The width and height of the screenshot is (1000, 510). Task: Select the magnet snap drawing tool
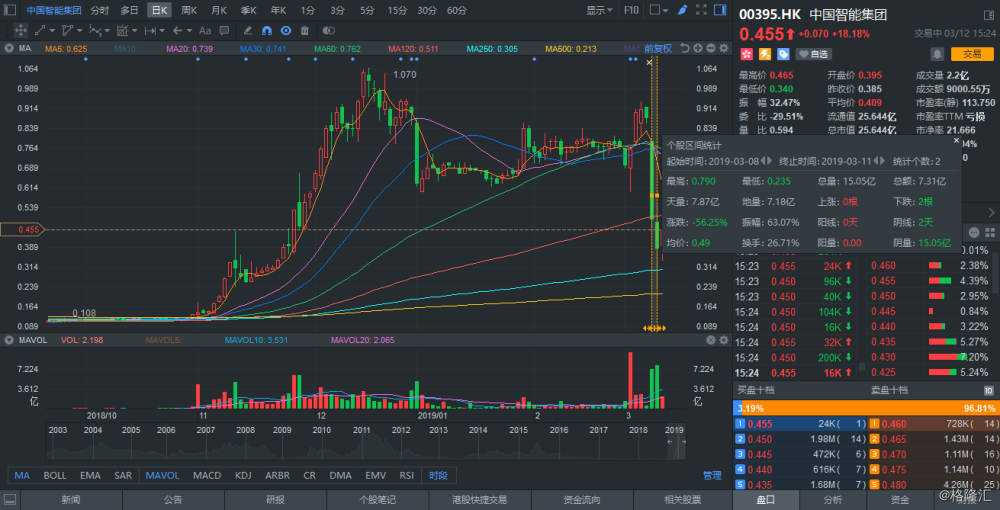click(267, 30)
